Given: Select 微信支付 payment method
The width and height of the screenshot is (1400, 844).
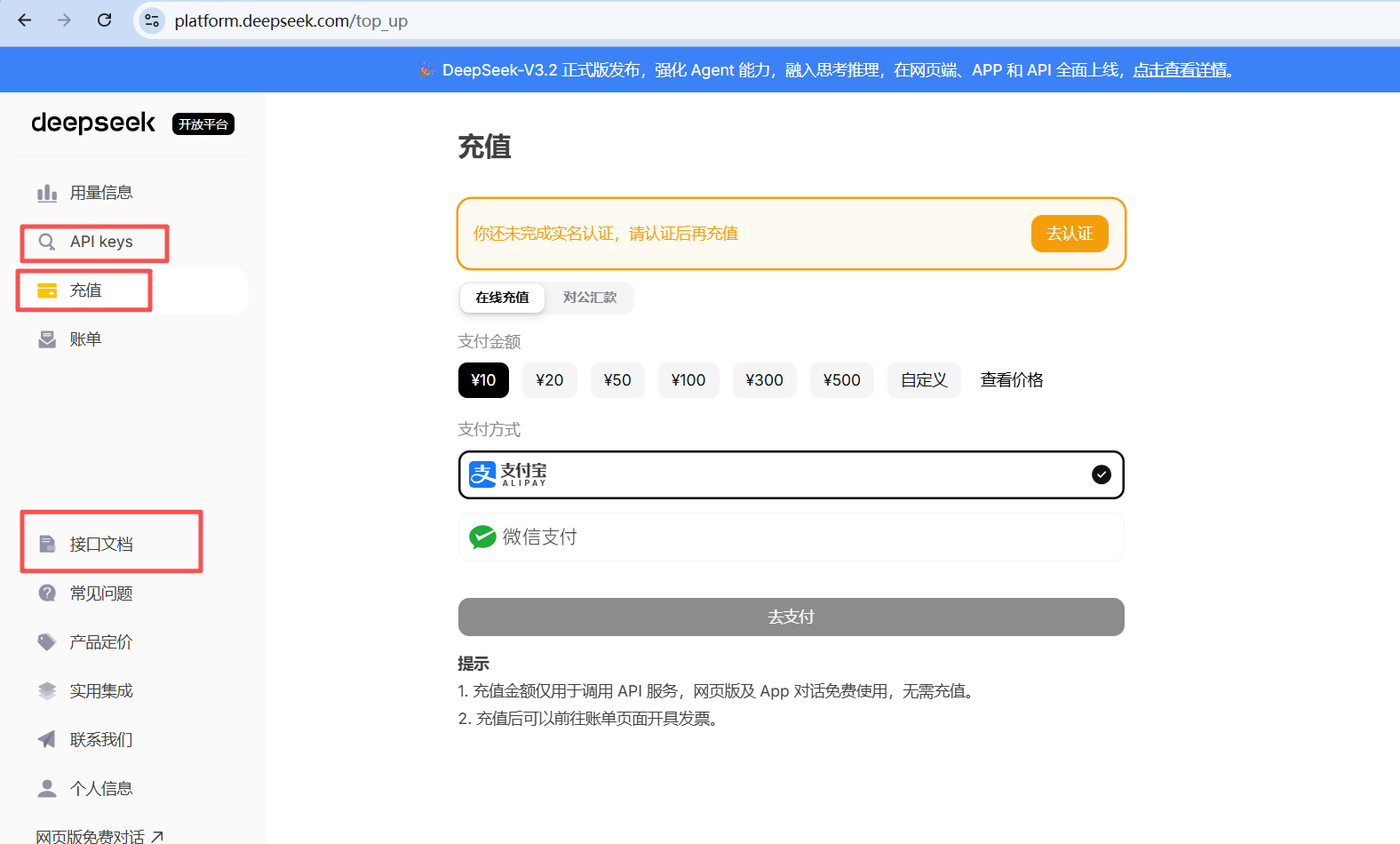Looking at the screenshot, I should tap(791, 537).
